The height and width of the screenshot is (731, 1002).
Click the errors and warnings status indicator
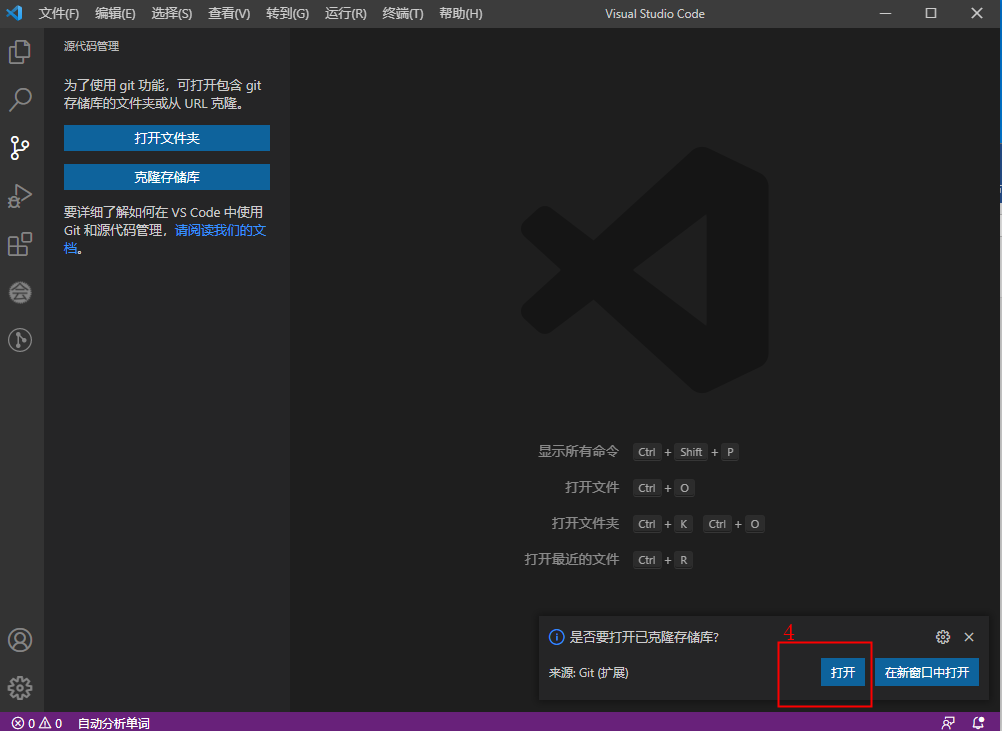[x=36, y=723]
